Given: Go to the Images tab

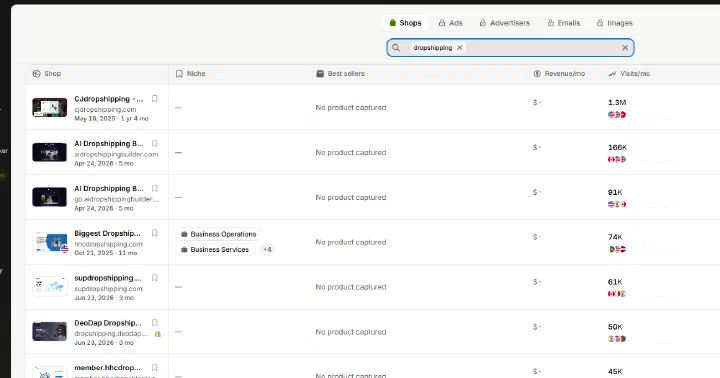Looking at the screenshot, I should [614, 23].
